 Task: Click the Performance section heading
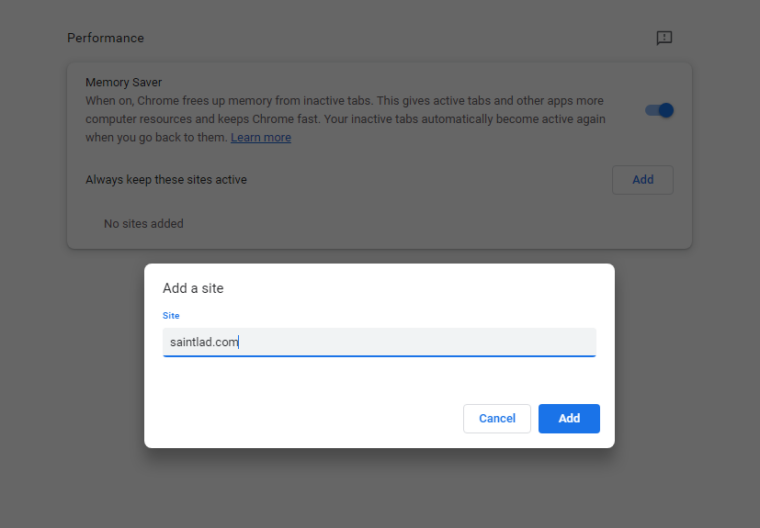pyautogui.click(x=105, y=38)
